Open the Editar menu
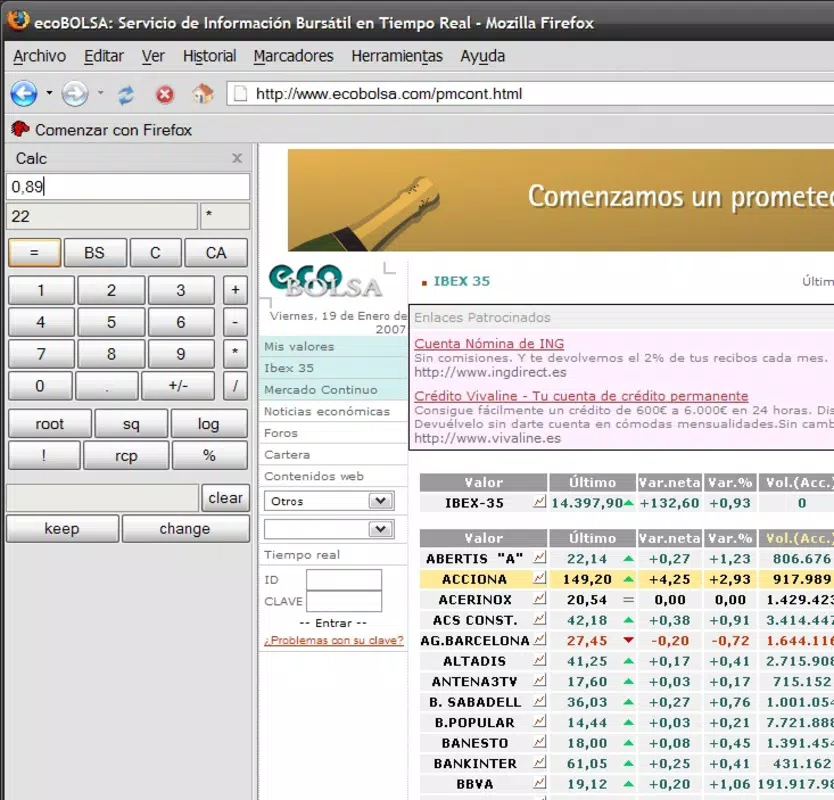Viewport: 834px width, 800px height. (x=104, y=56)
